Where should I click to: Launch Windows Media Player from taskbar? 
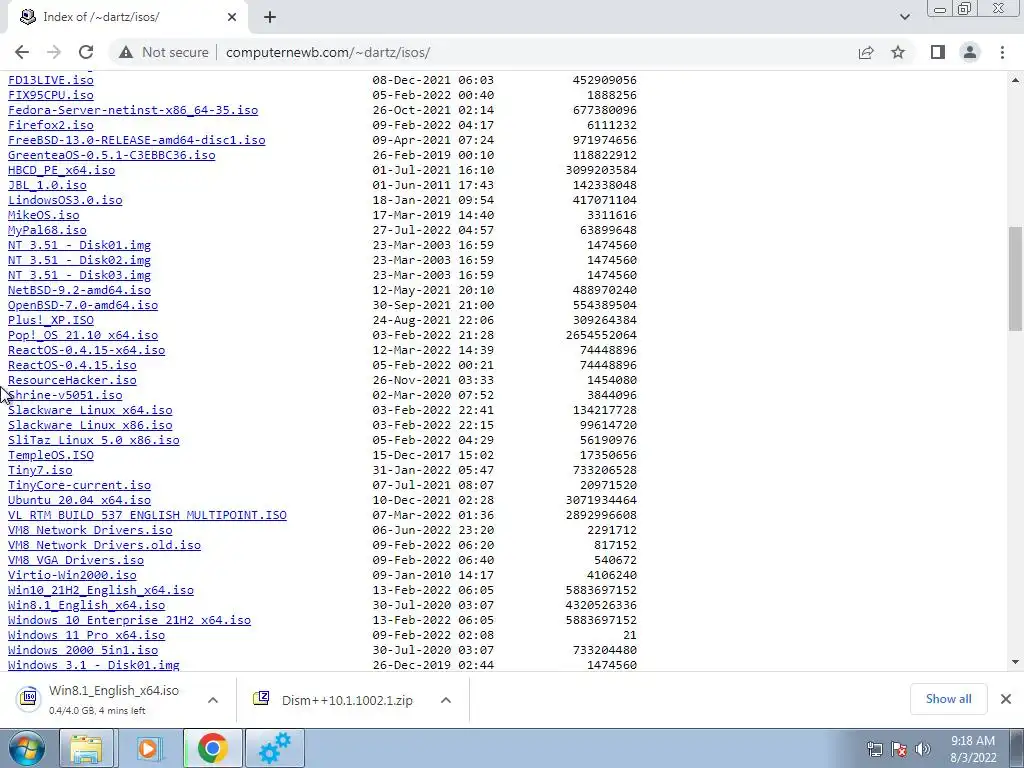[x=149, y=748]
